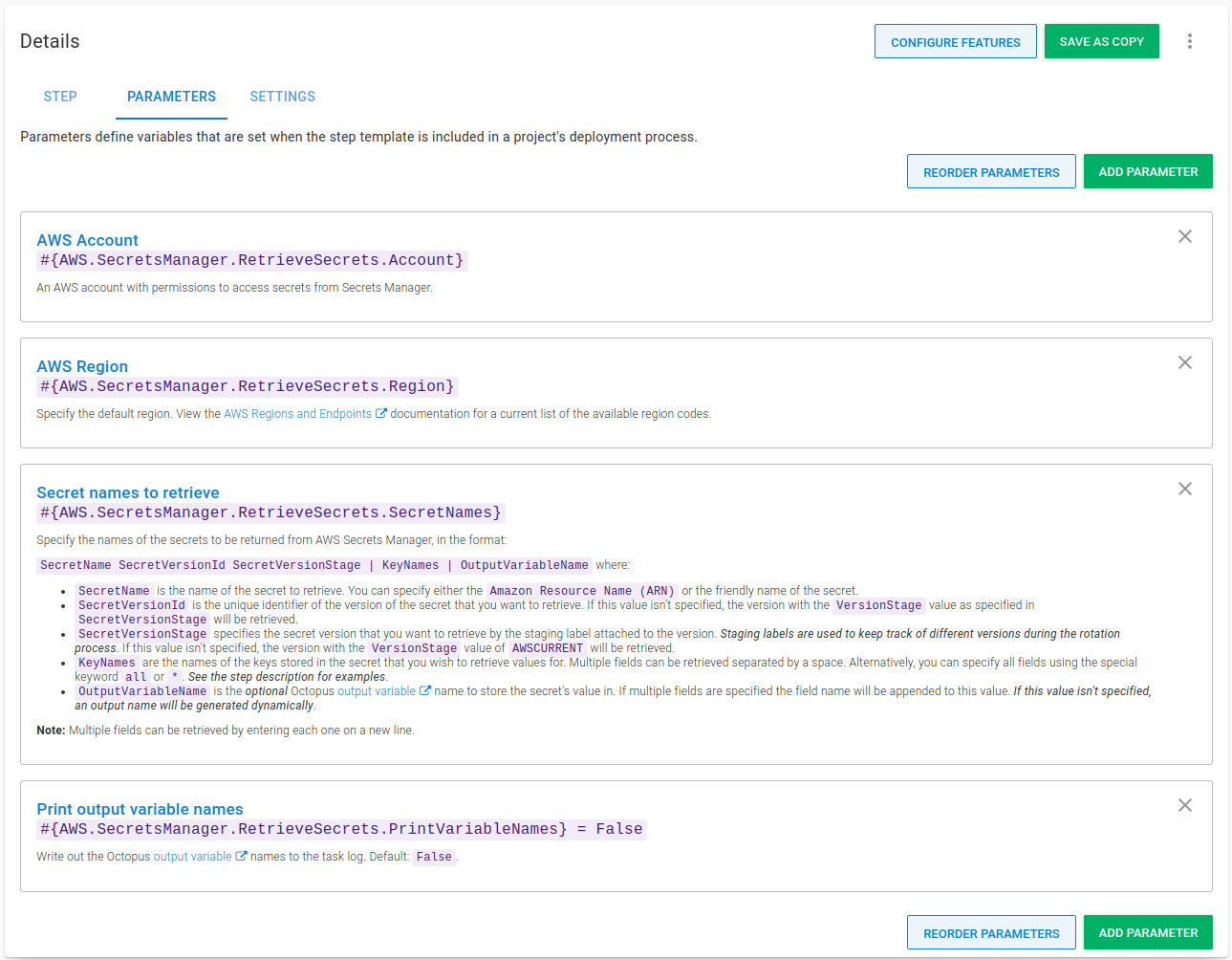Open the Secret names to retrieve title

[x=128, y=492]
